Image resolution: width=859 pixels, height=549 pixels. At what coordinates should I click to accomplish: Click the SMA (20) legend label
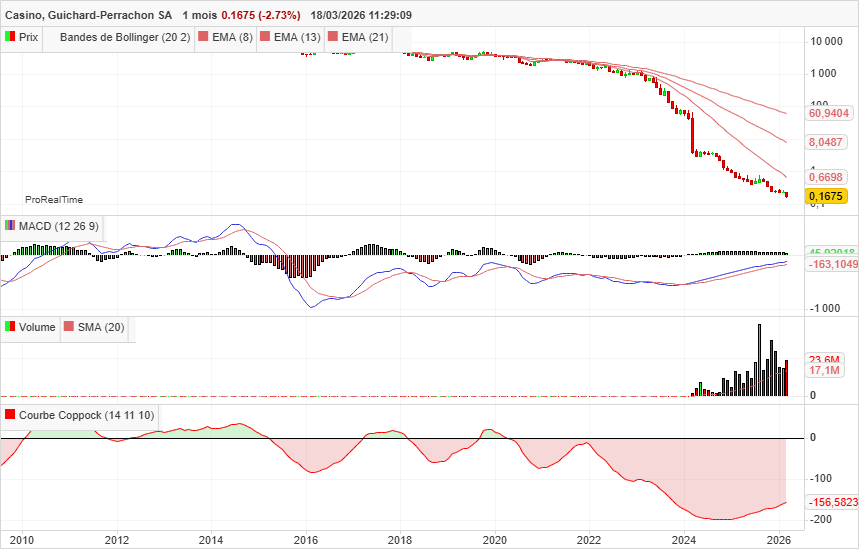pos(101,327)
